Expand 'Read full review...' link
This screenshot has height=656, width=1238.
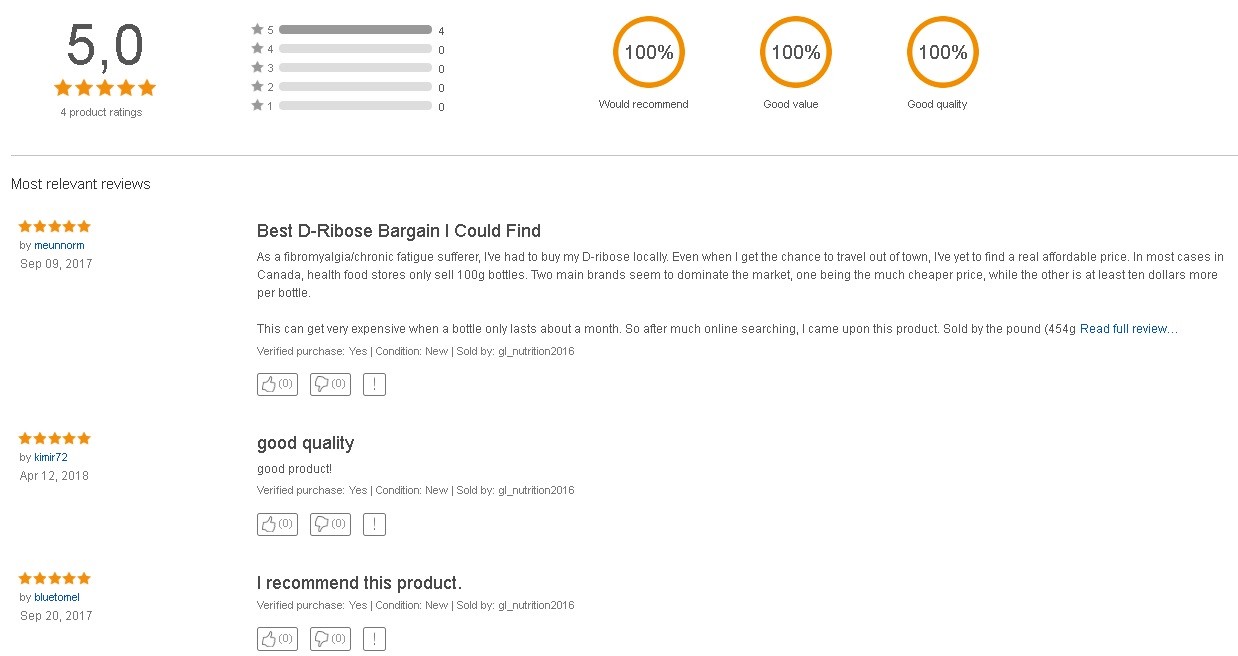pos(1128,329)
